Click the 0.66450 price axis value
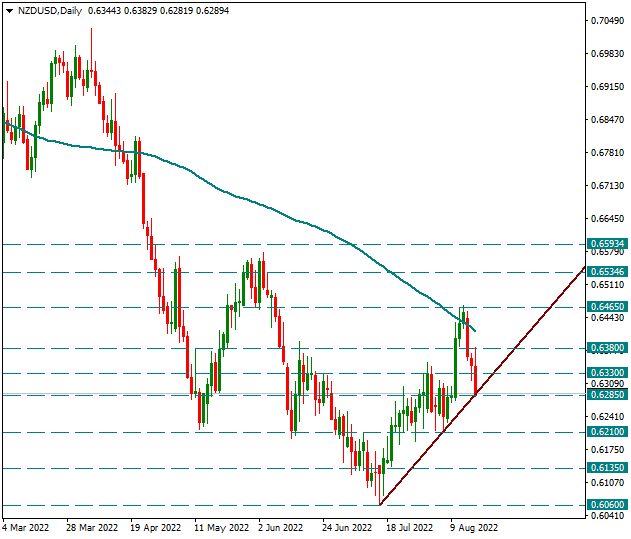The width and height of the screenshot is (631, 539). (x=607, y=219)
